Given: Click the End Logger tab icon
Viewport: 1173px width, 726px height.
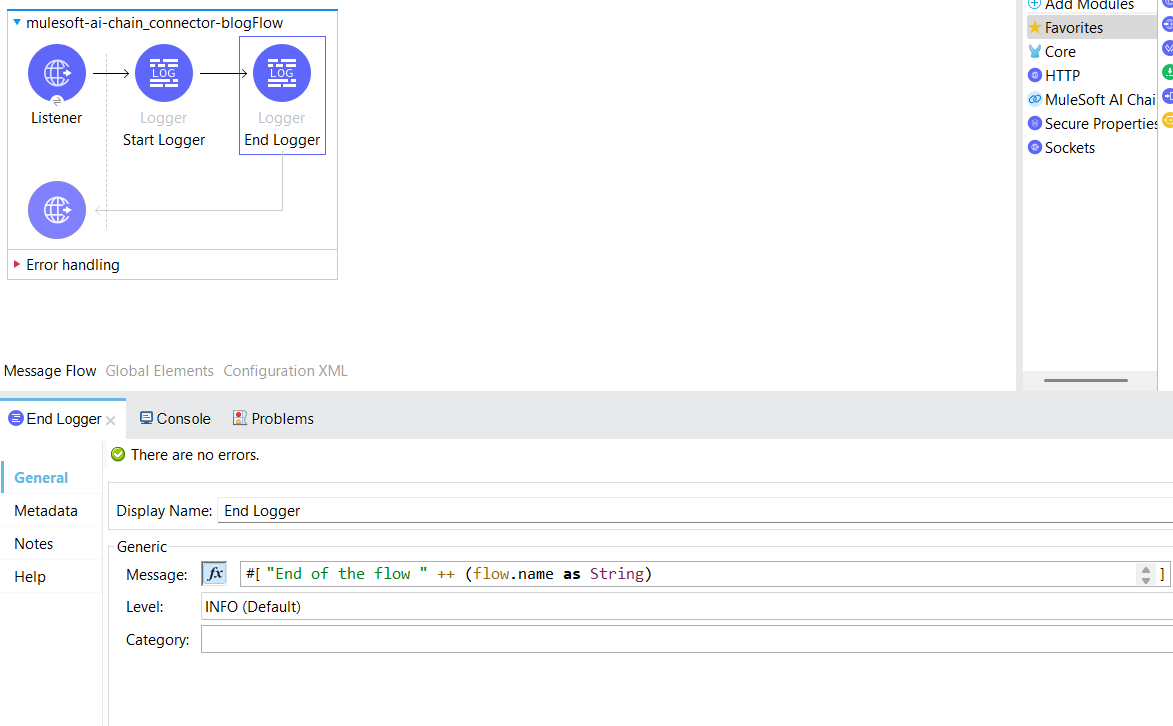Looking at the screenshot, I should click(16, 418).
